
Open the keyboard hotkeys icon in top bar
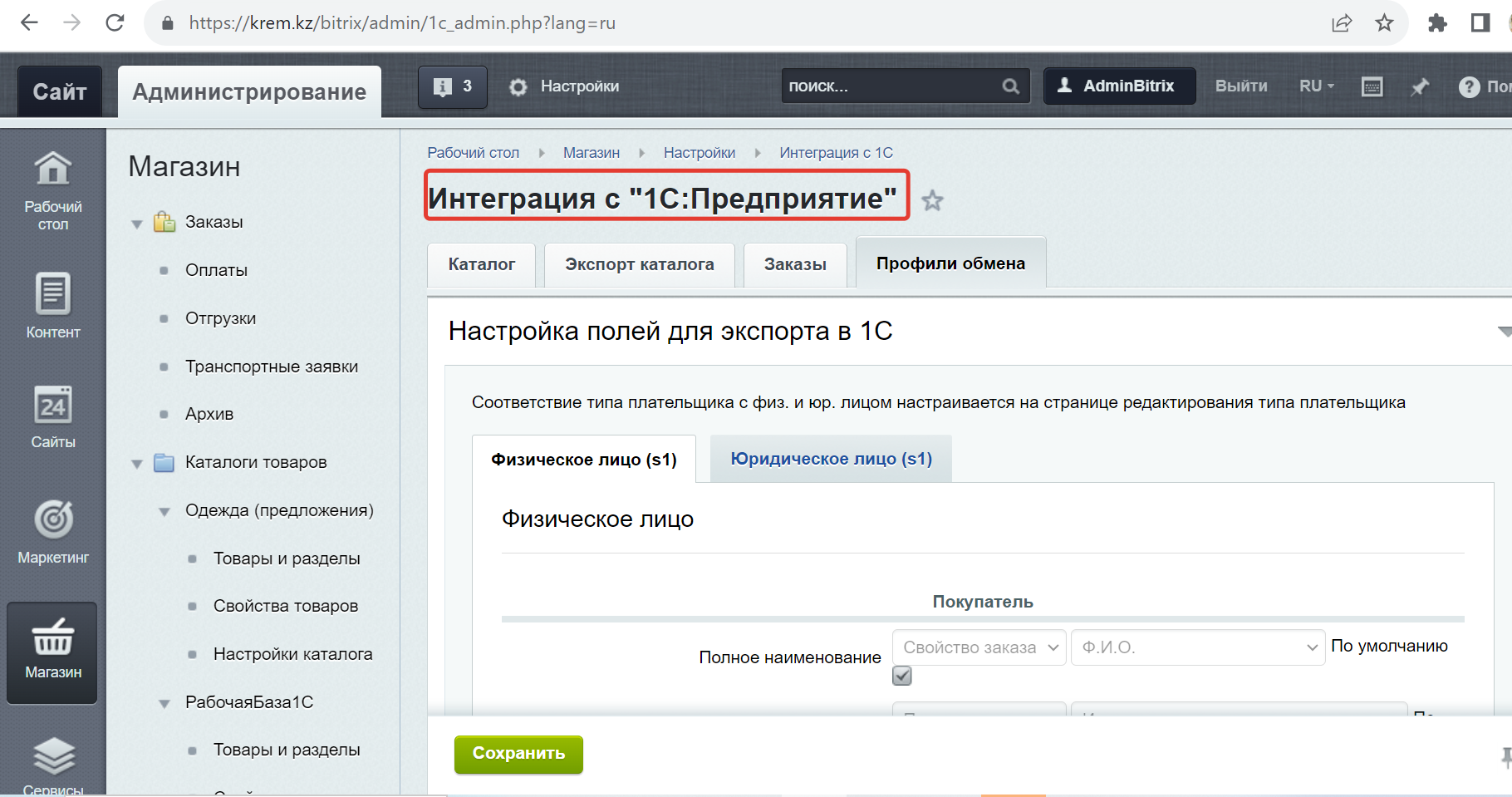tap(1372, 86)
